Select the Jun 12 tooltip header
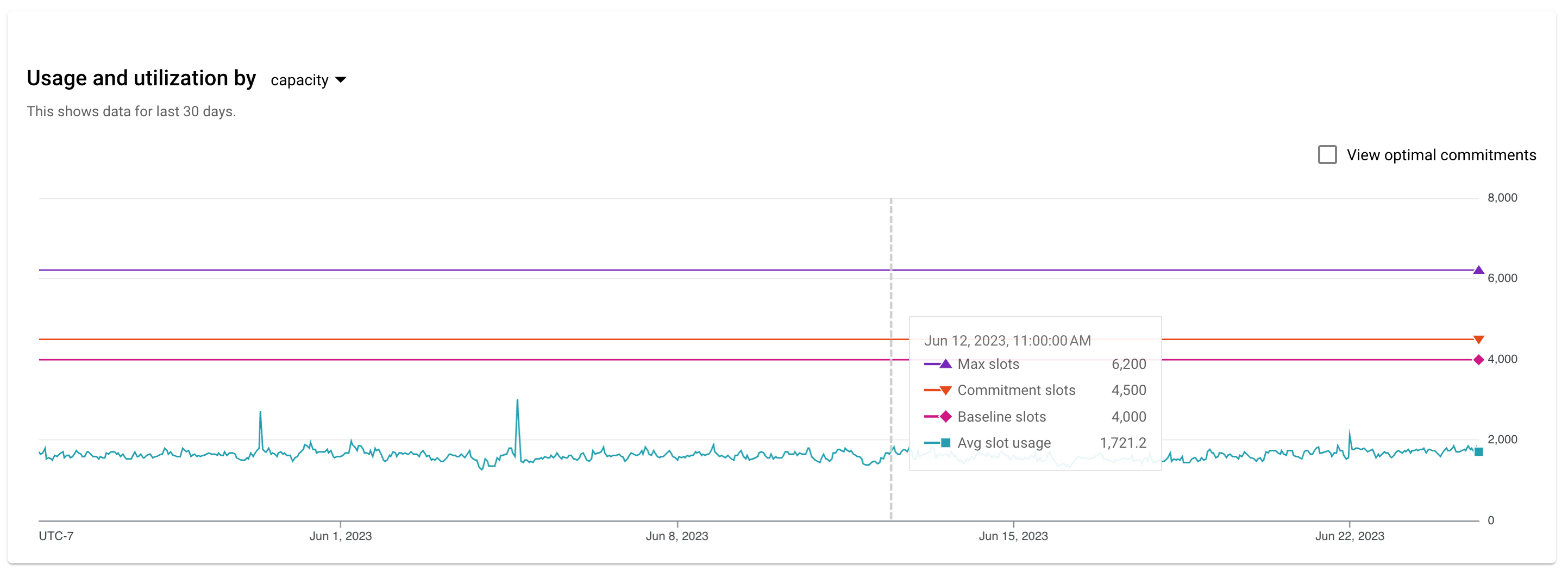 click(1007, 341)
